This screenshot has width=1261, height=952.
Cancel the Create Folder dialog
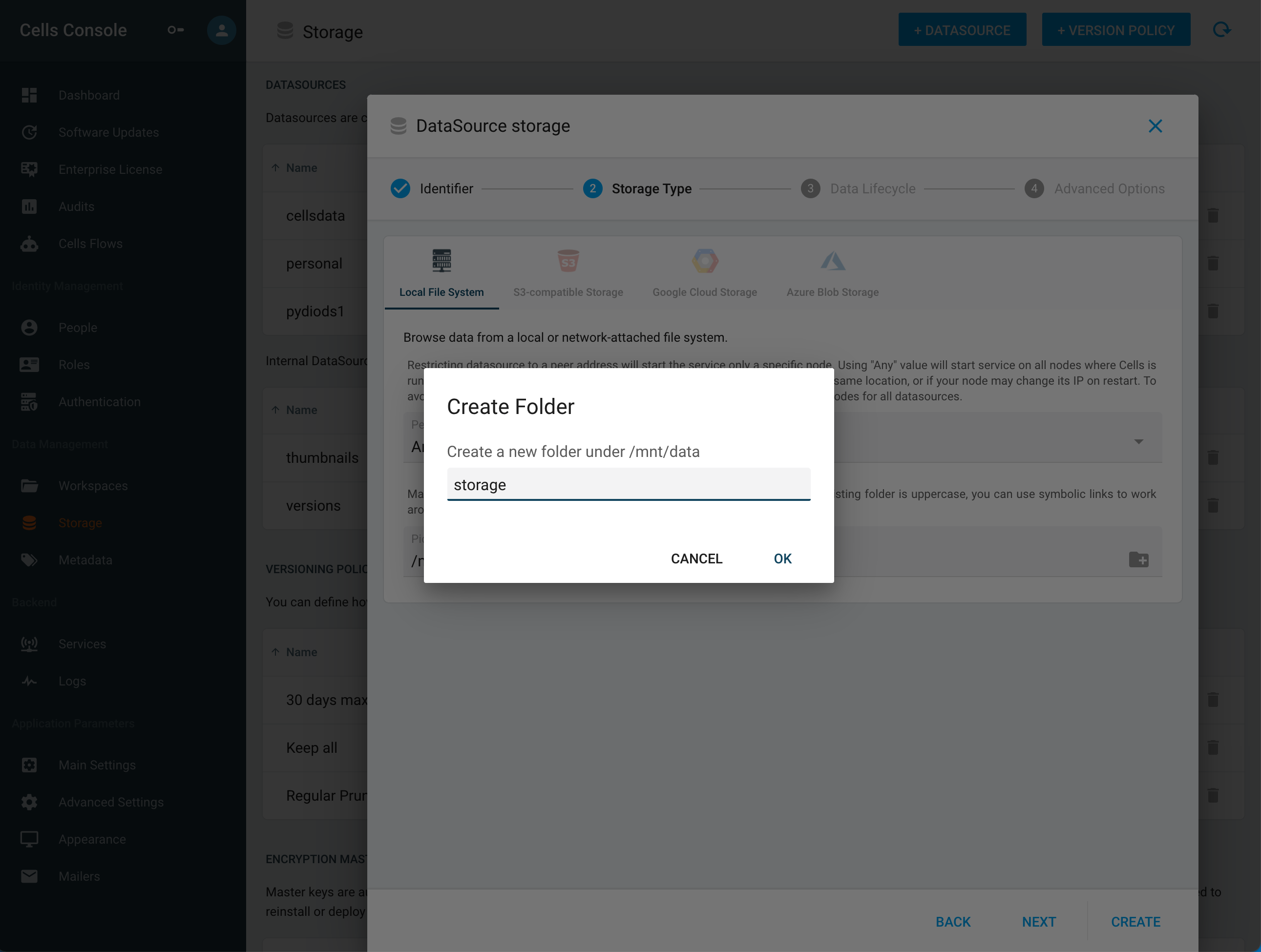696,559
